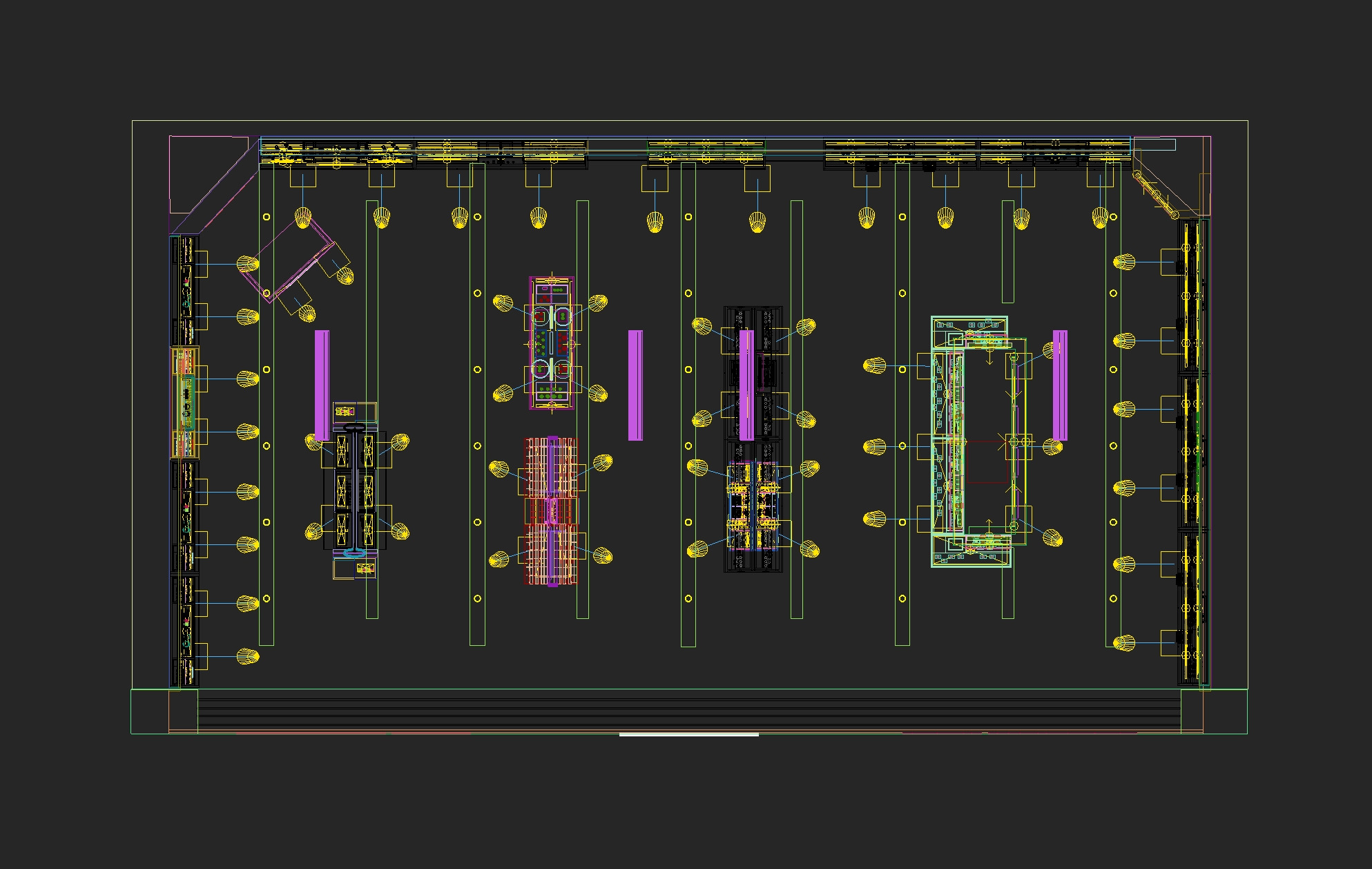Select the black shelving unit with X-crossed boxes
Screen dimensions: 1372x869
coord(355,489)
